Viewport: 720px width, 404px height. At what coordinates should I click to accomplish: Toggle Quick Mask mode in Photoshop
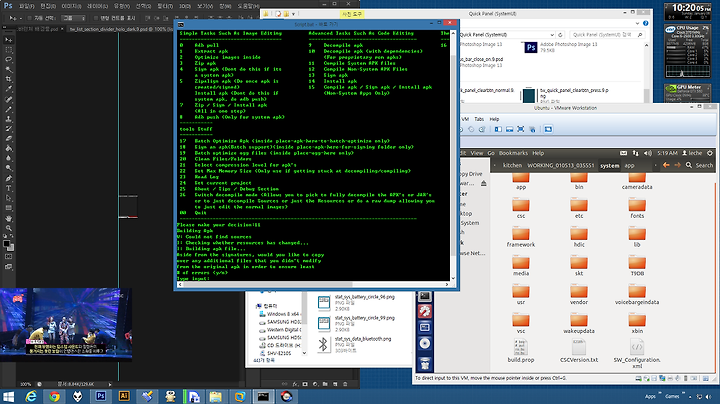click(x=9, y=257)
